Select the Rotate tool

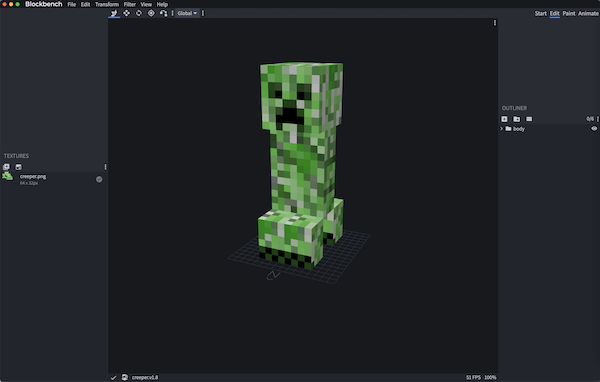[139, 13]
